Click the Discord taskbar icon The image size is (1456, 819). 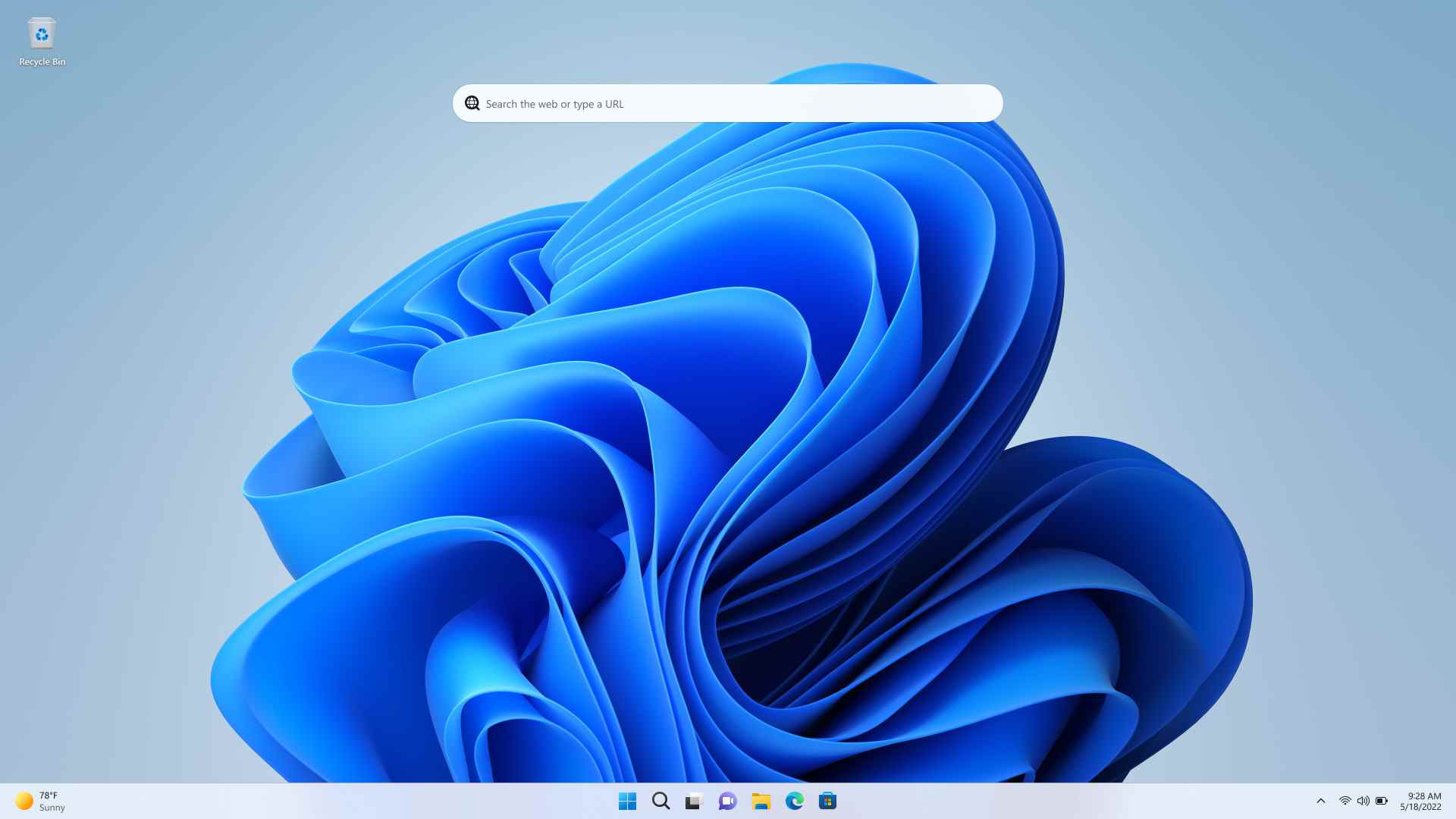728,800
